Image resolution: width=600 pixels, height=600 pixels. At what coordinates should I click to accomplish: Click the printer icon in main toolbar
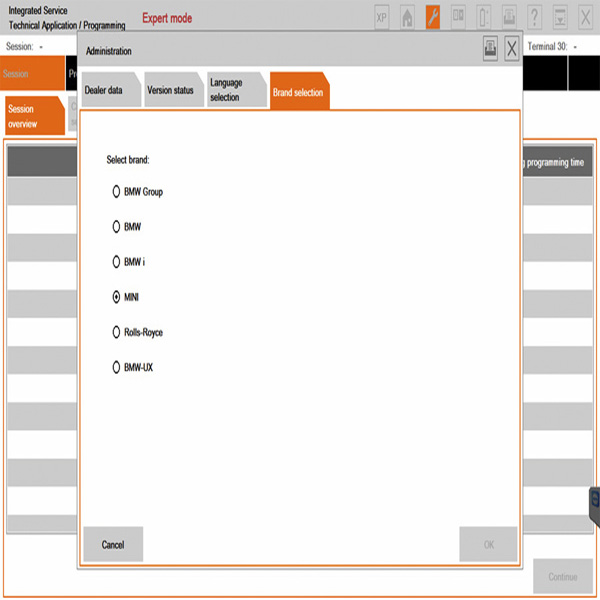[x=510, y=17]
